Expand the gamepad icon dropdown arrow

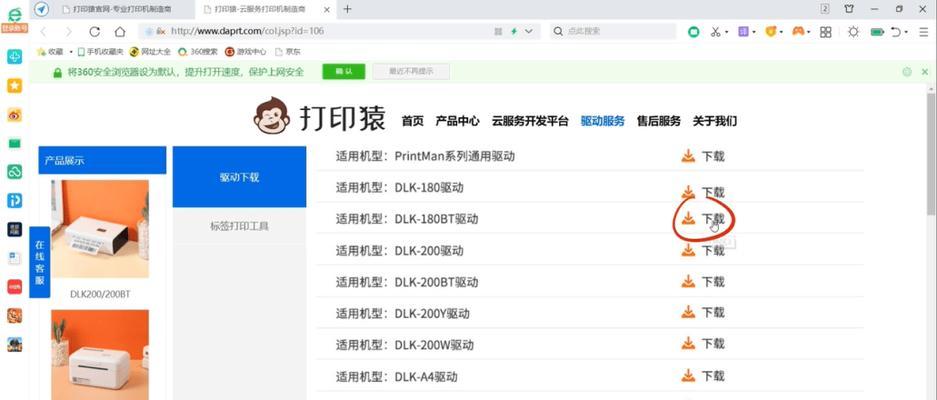click(x=810, y=32)
